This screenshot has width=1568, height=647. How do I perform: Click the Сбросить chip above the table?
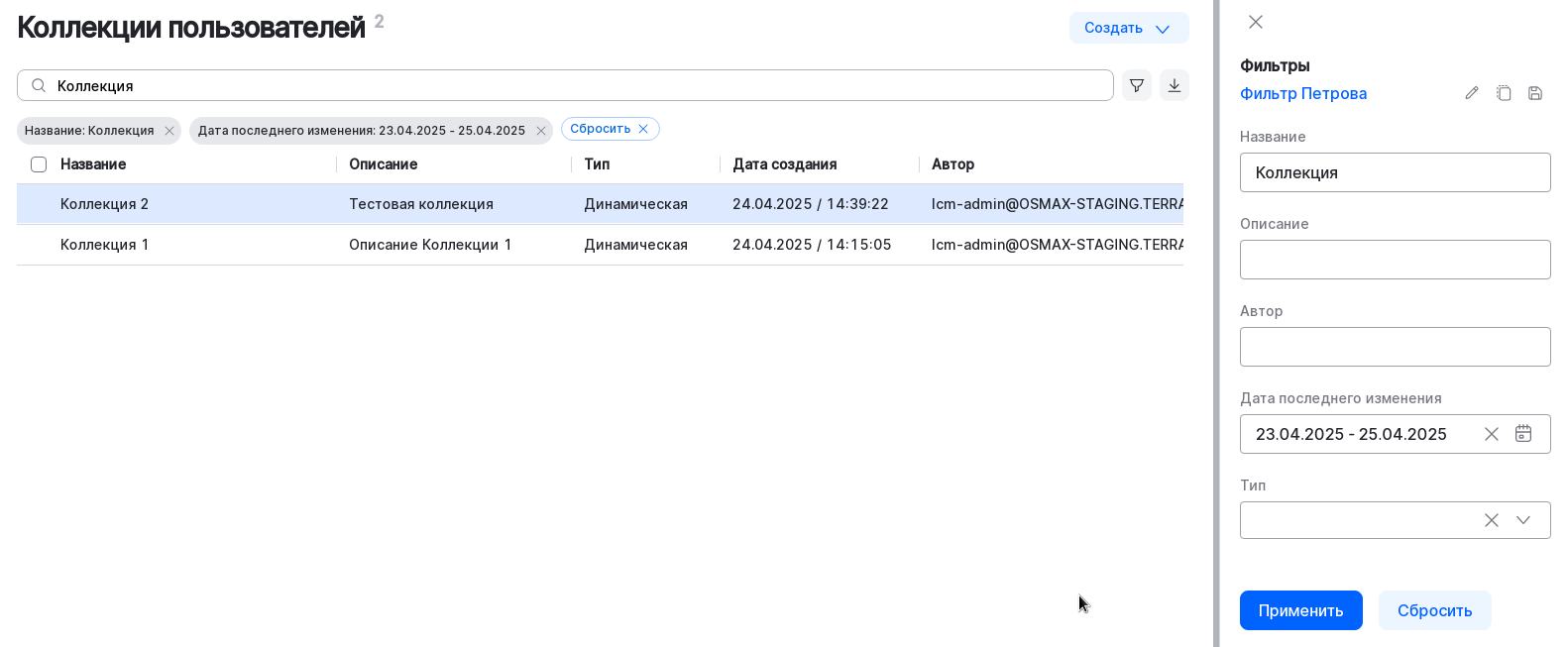click(610, 129)
